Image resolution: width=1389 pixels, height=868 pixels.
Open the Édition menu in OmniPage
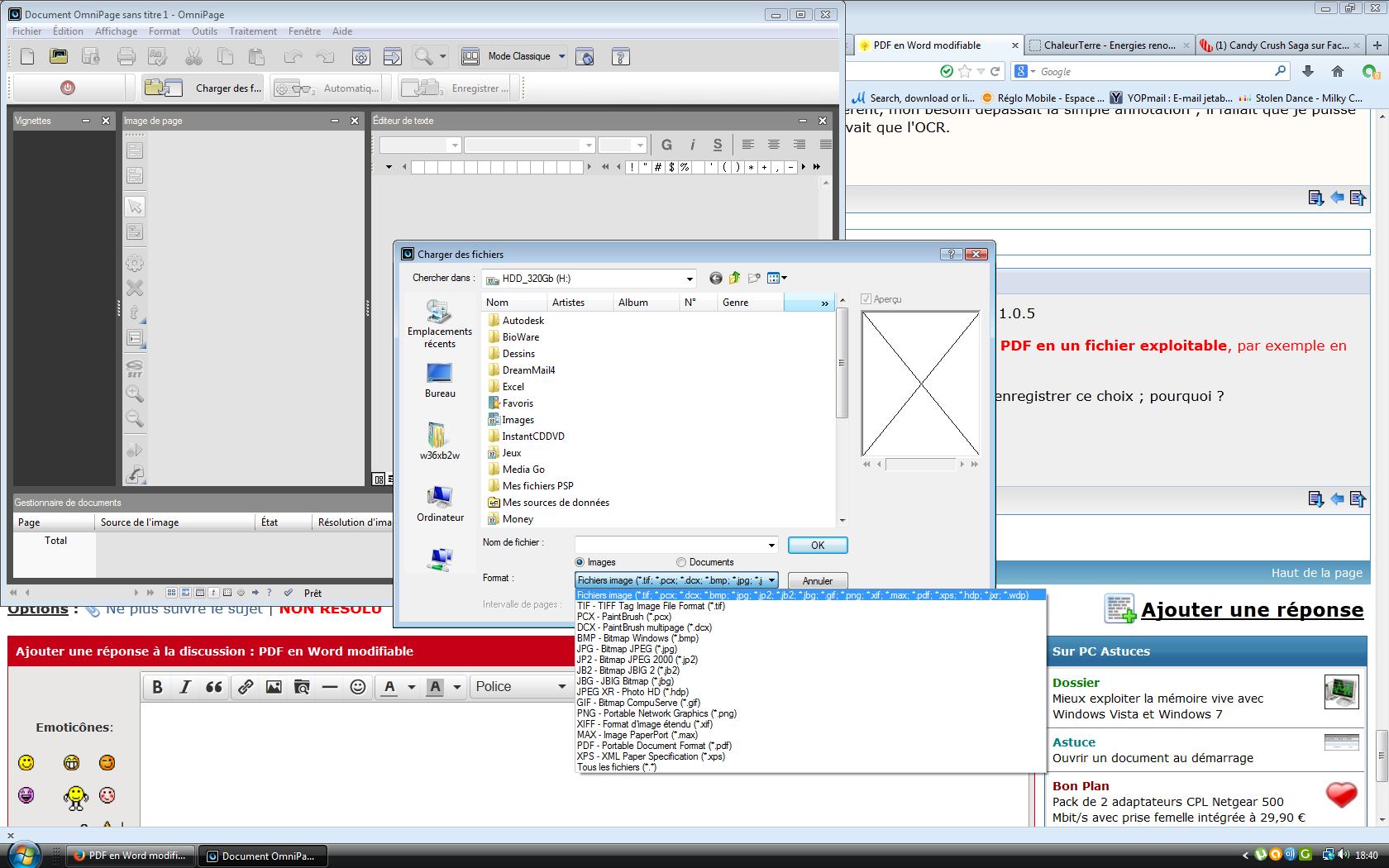68,31
